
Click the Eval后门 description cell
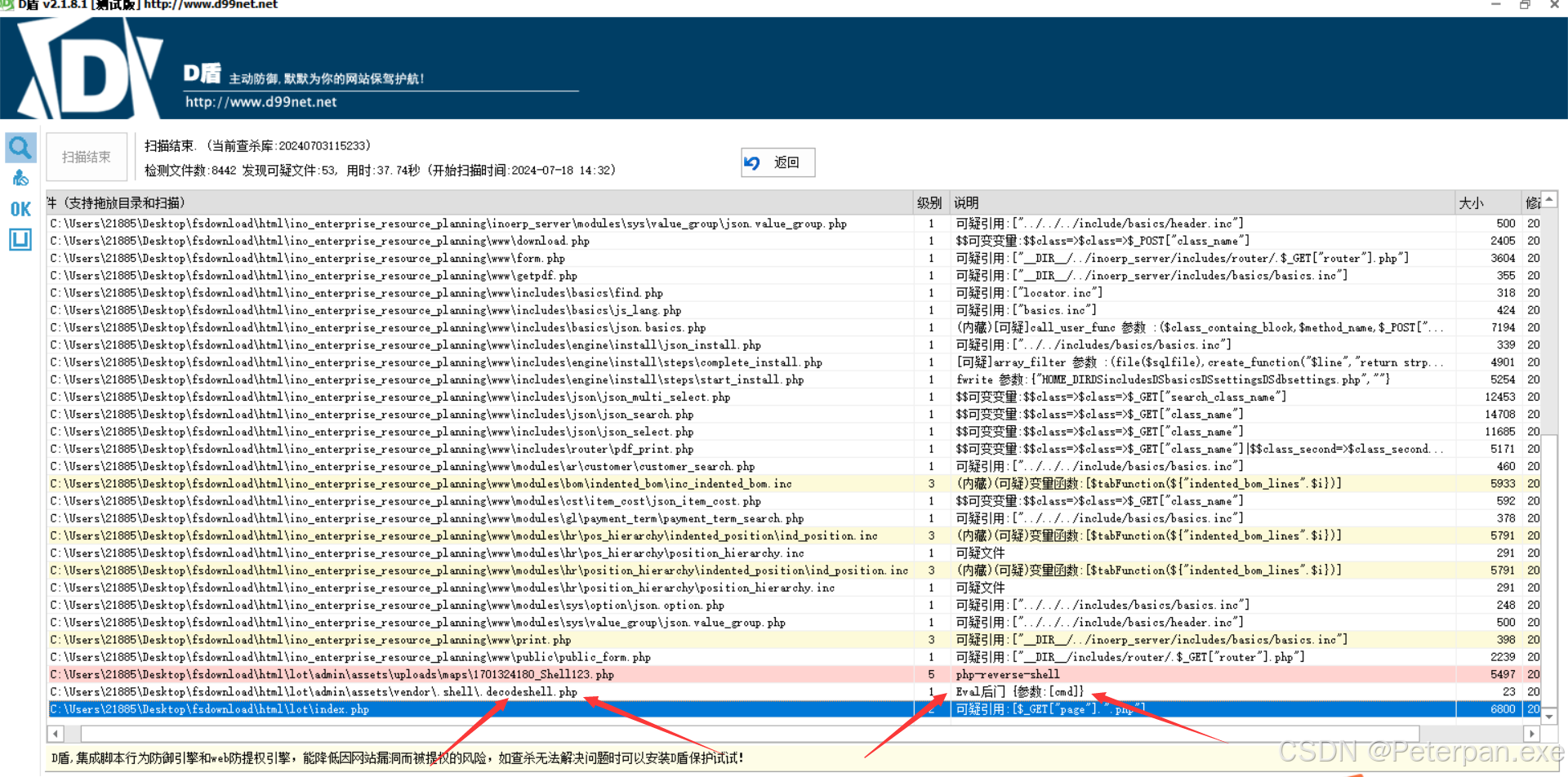click(x=1204, y=692)
